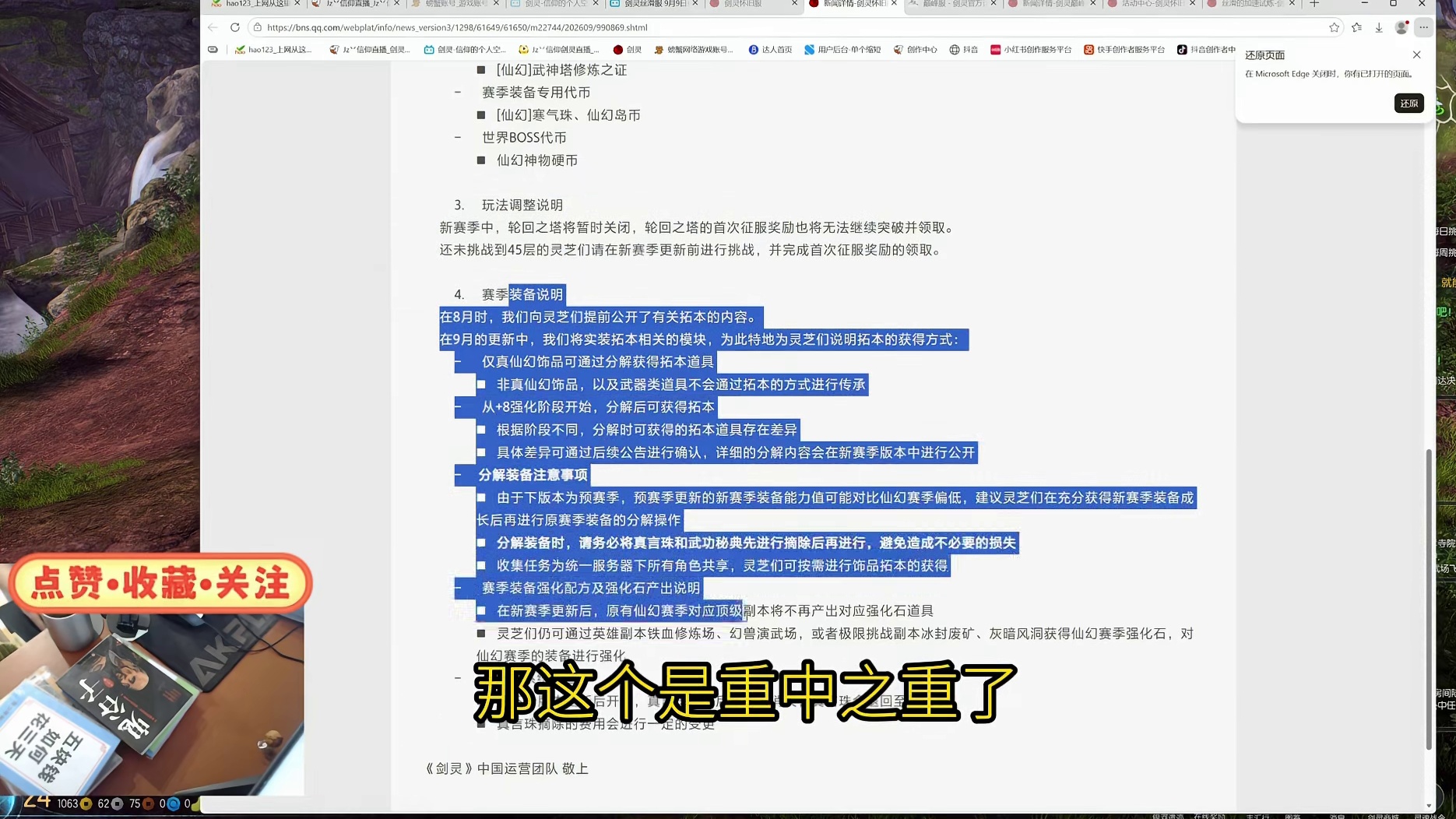Close the 还原页面 popup
This screenshot has height=819, width=1456.
click(x=1416, y=54)
